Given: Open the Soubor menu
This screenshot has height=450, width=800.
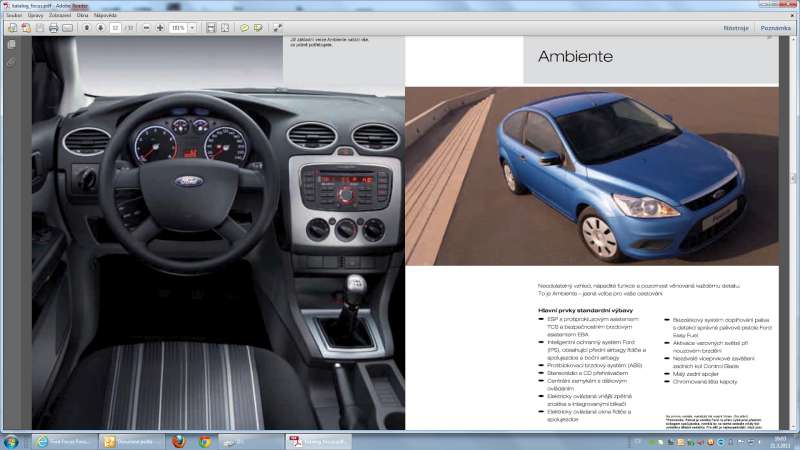Looking at the screenshot, I should [x=13, y=16].
